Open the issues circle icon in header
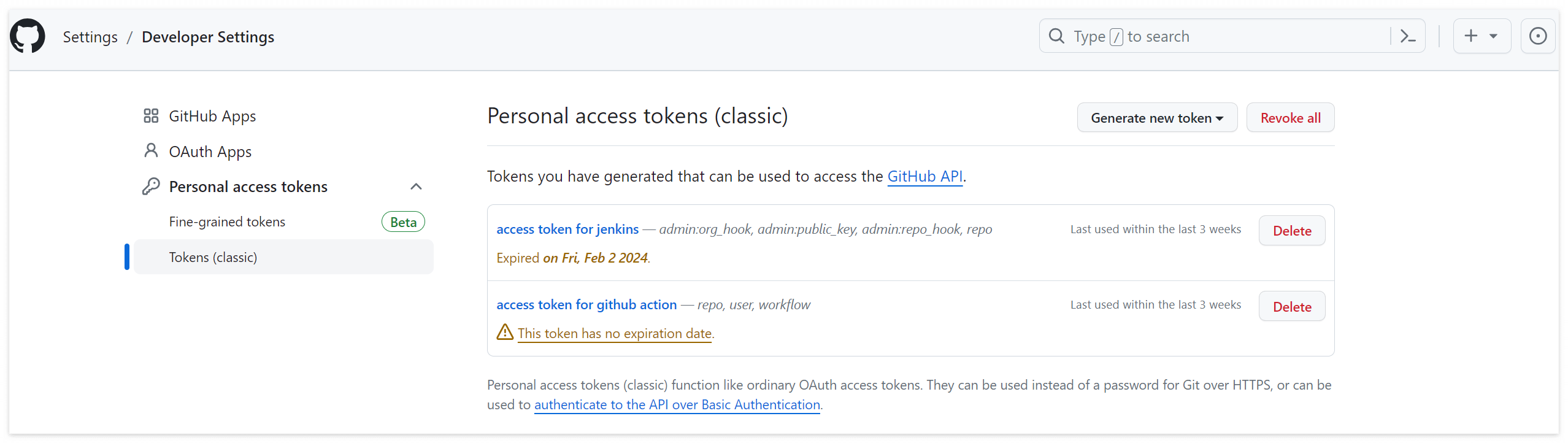Viewport: 1568px width, 443px height. coord(1538,36)
